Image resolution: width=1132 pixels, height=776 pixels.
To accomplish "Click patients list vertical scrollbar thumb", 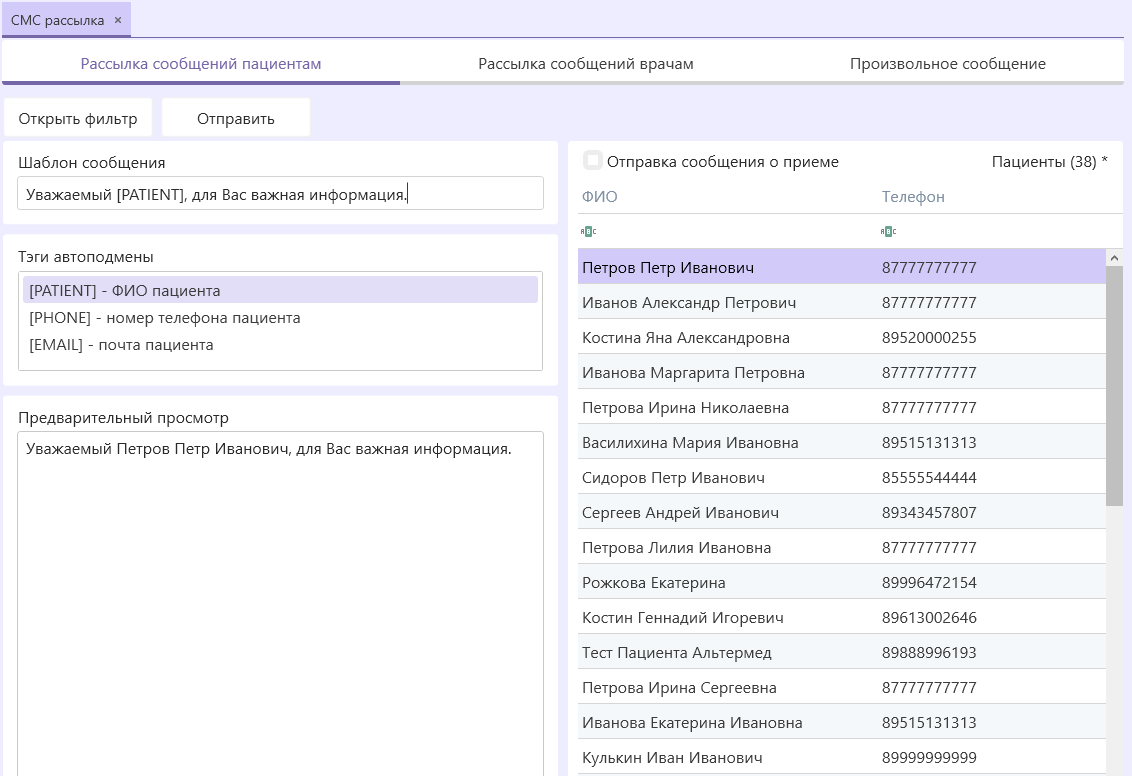I will (1114, 386).
